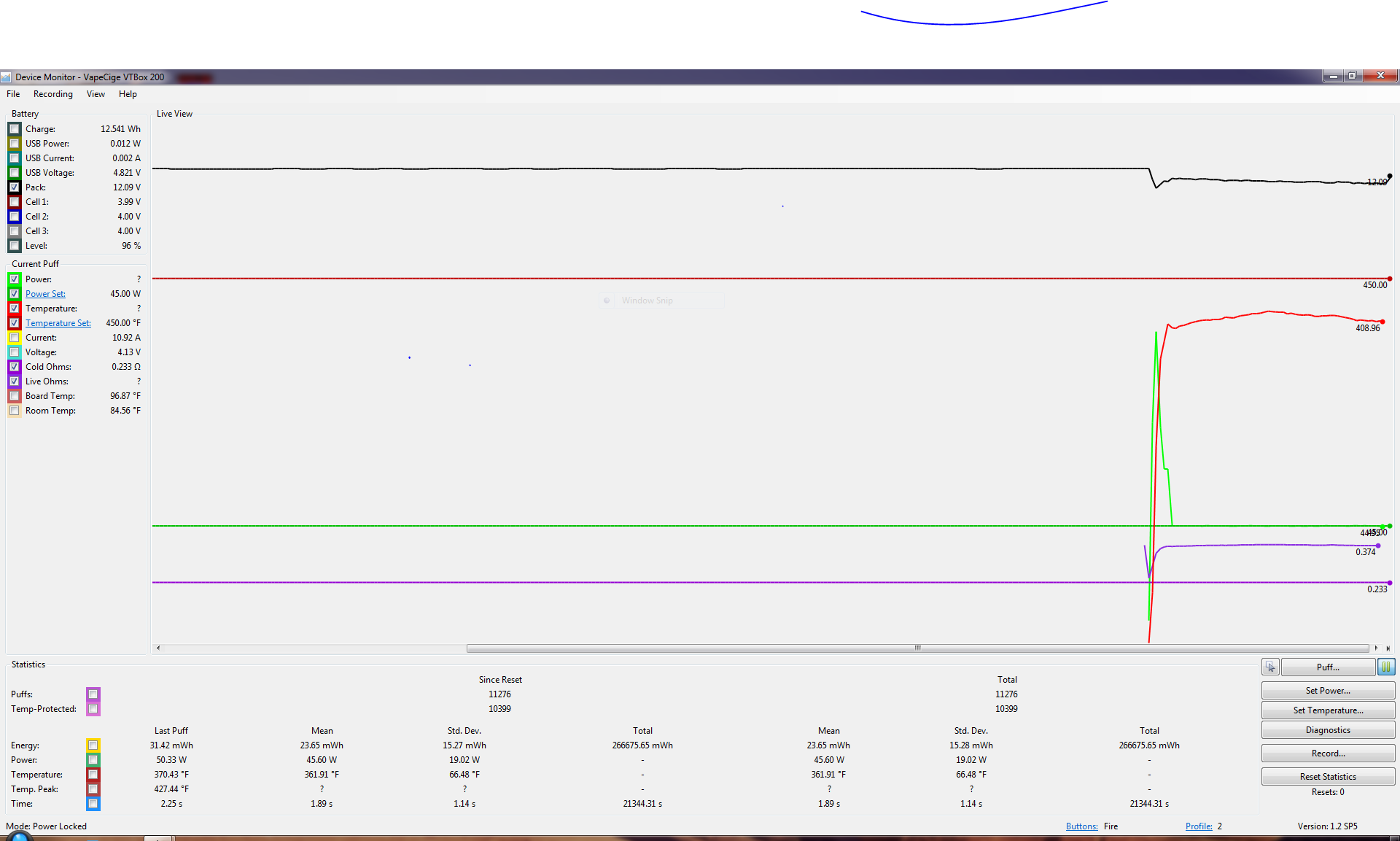
Task: Open the View menu
Action: click(x=96, y=94)
